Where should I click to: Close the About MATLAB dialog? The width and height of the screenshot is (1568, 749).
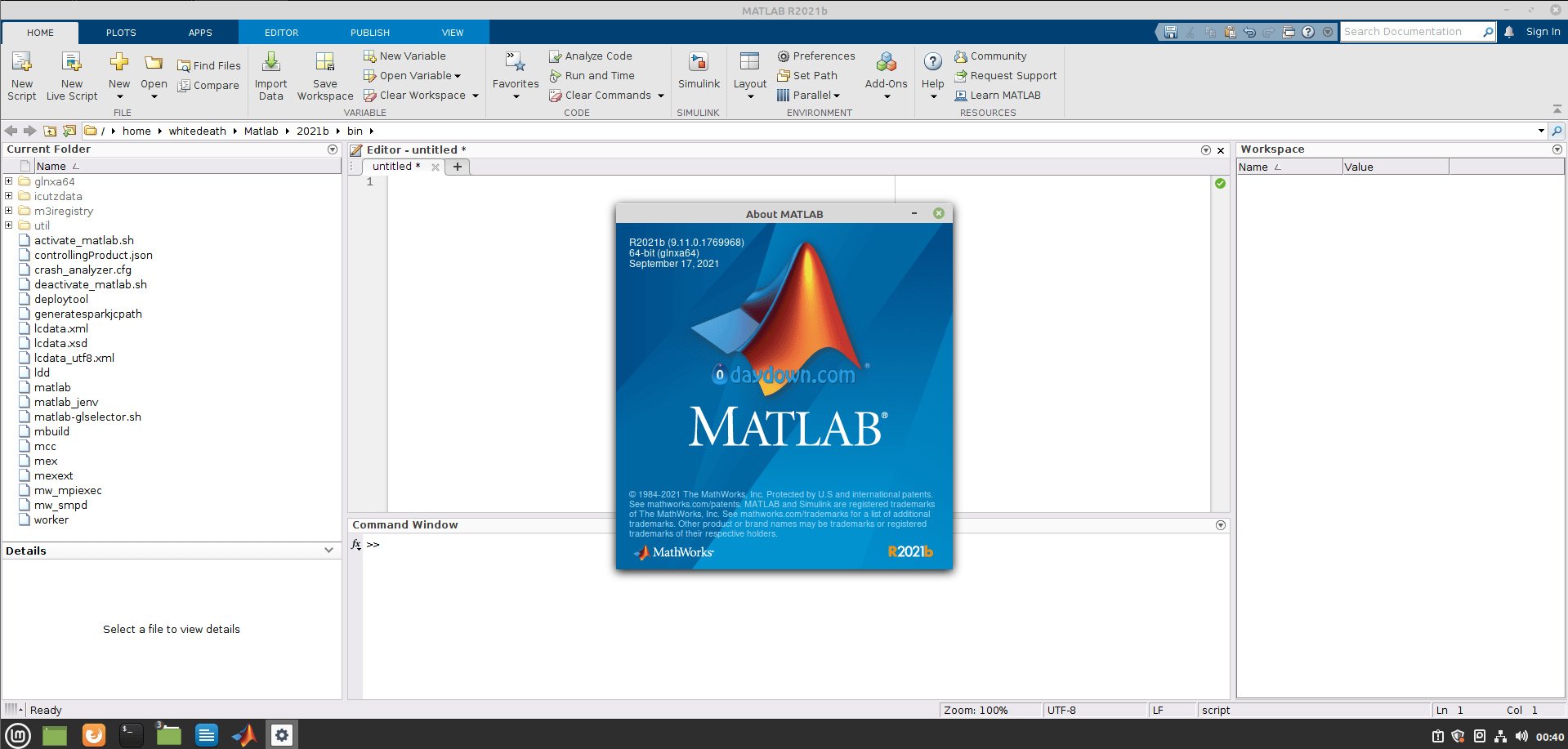coord(939,213)
